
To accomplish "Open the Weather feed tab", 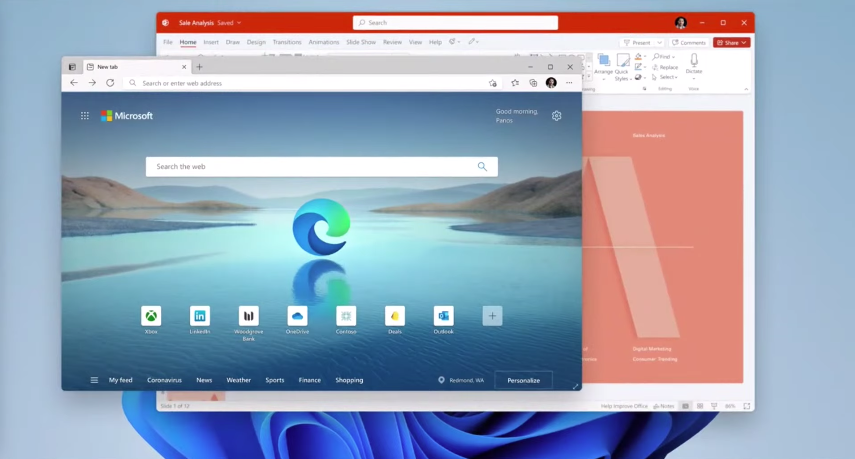I will coord(239,380).
